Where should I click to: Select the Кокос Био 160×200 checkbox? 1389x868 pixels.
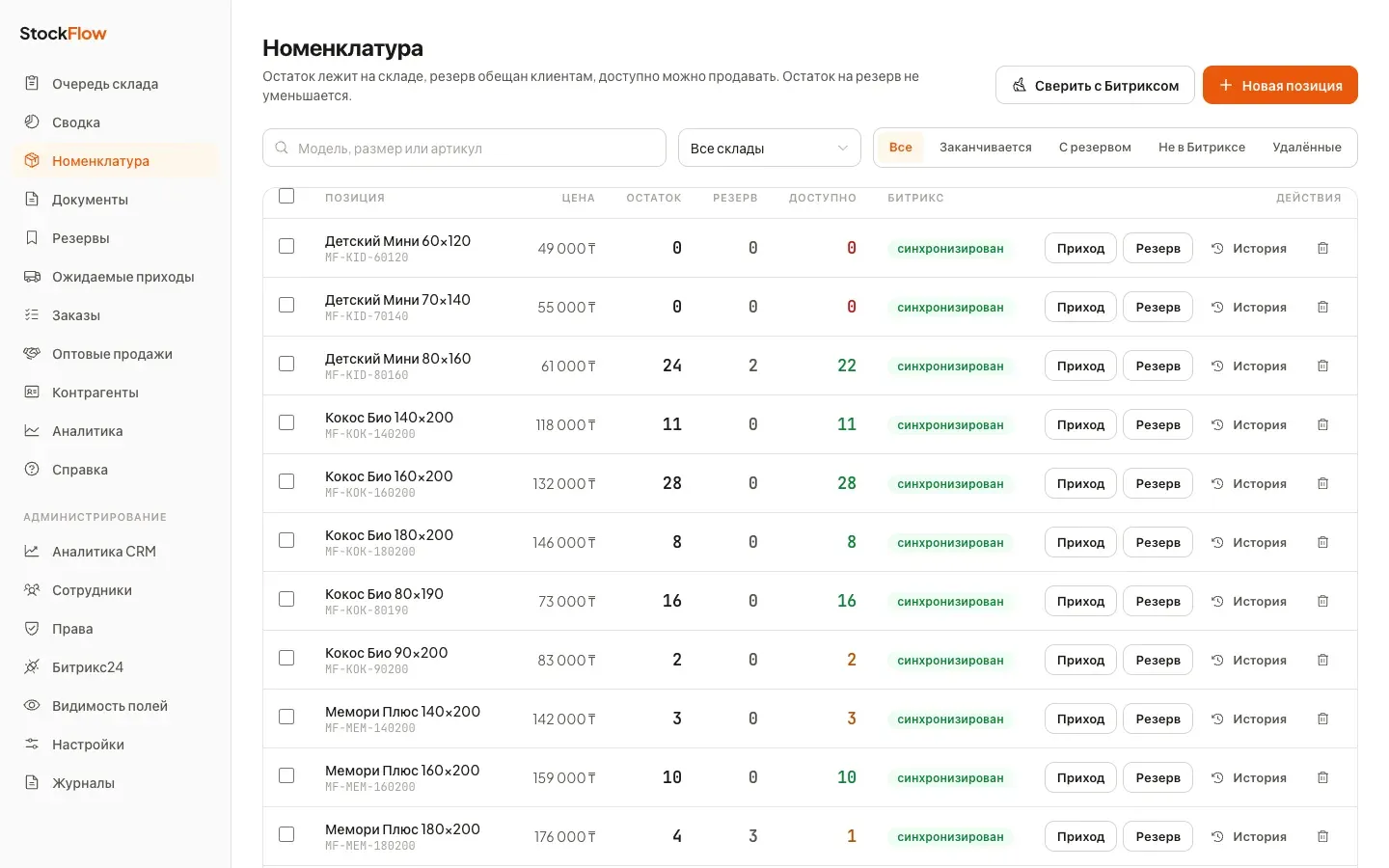(x=286, y=481)
